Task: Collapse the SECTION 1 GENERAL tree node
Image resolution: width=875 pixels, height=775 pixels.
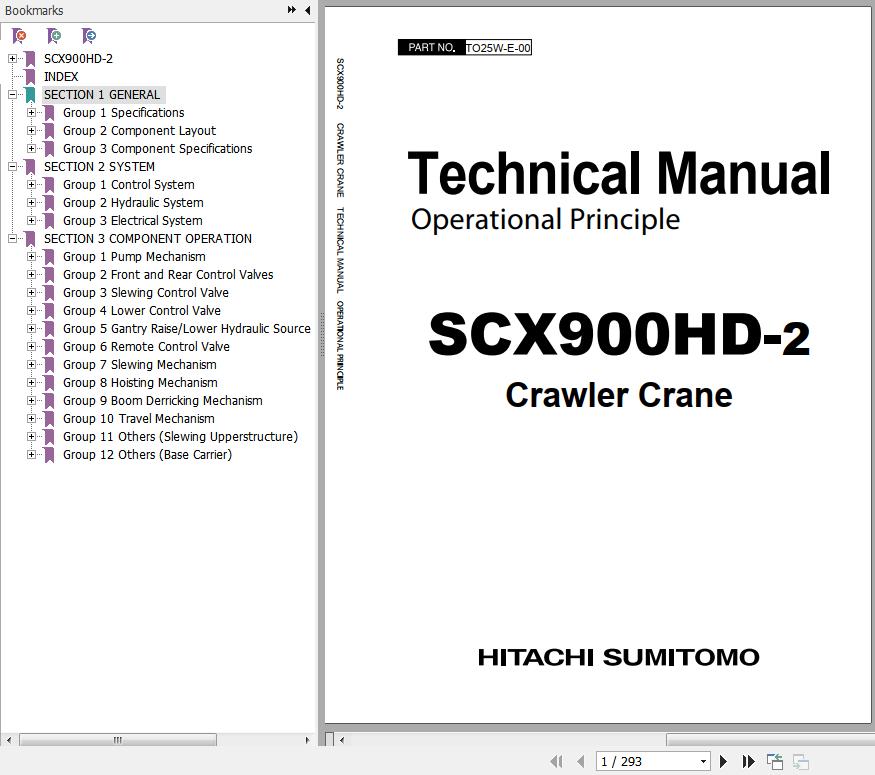Action: tap(12, 95)
